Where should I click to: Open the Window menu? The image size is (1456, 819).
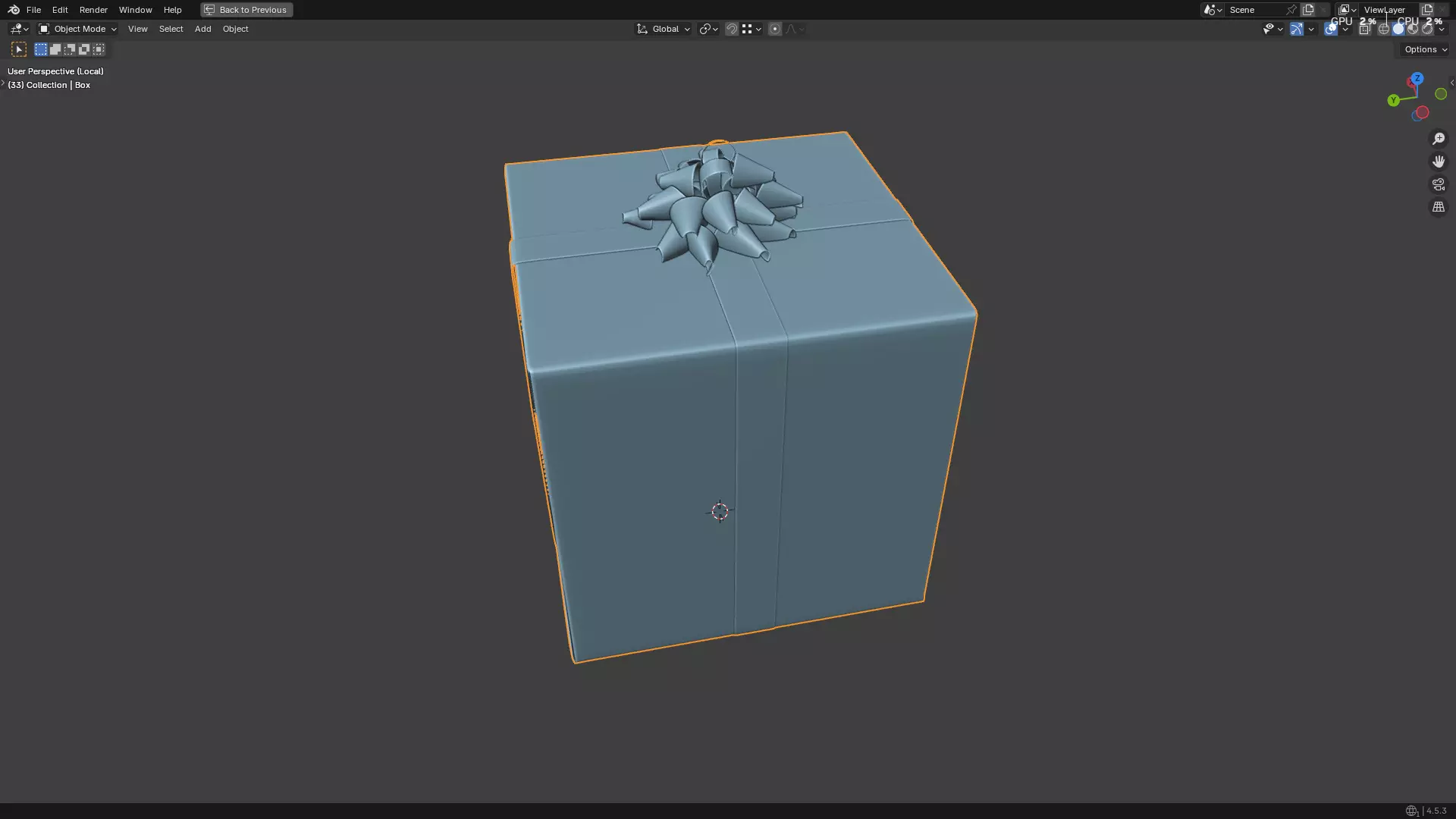coord(135,10)
